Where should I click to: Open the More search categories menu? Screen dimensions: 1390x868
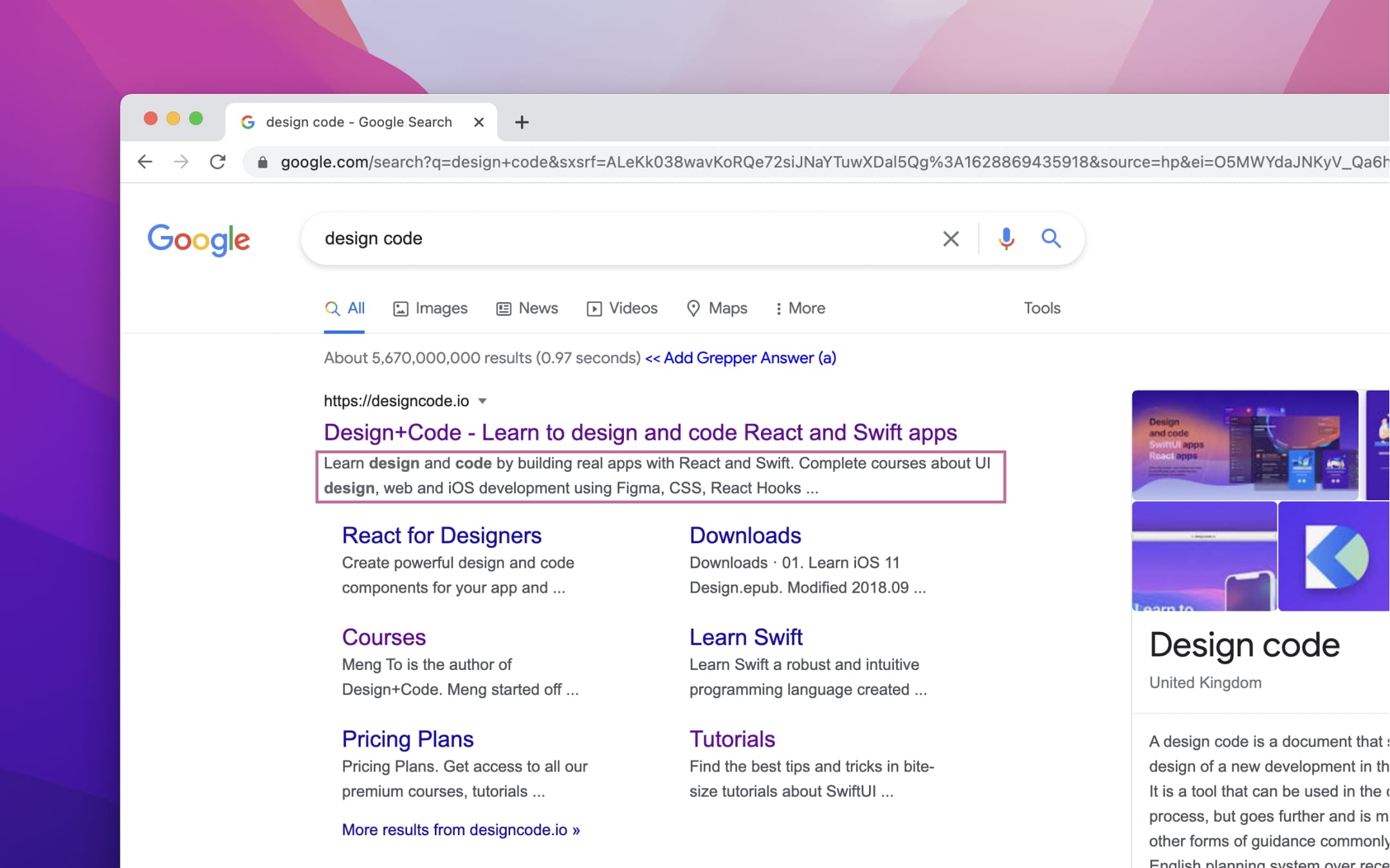pyautogui.click(x=800, y=309)
